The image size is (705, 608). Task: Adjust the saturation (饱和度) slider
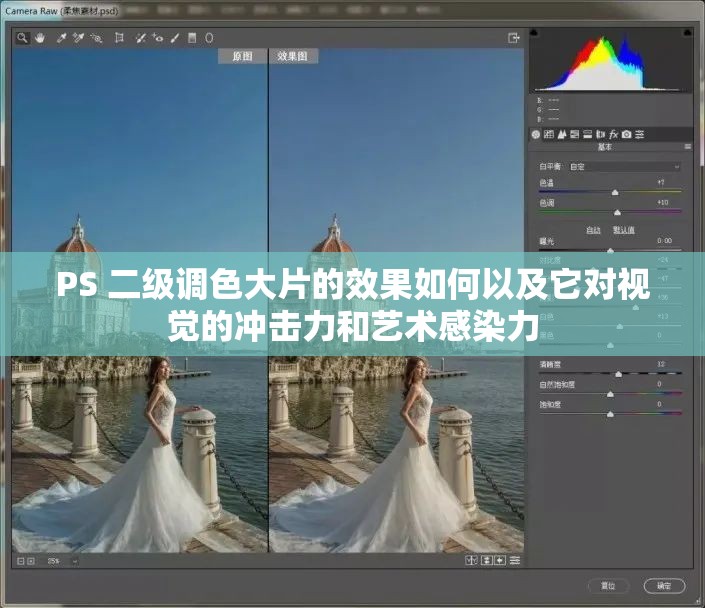pyautogui.click(x=610, y=414)
